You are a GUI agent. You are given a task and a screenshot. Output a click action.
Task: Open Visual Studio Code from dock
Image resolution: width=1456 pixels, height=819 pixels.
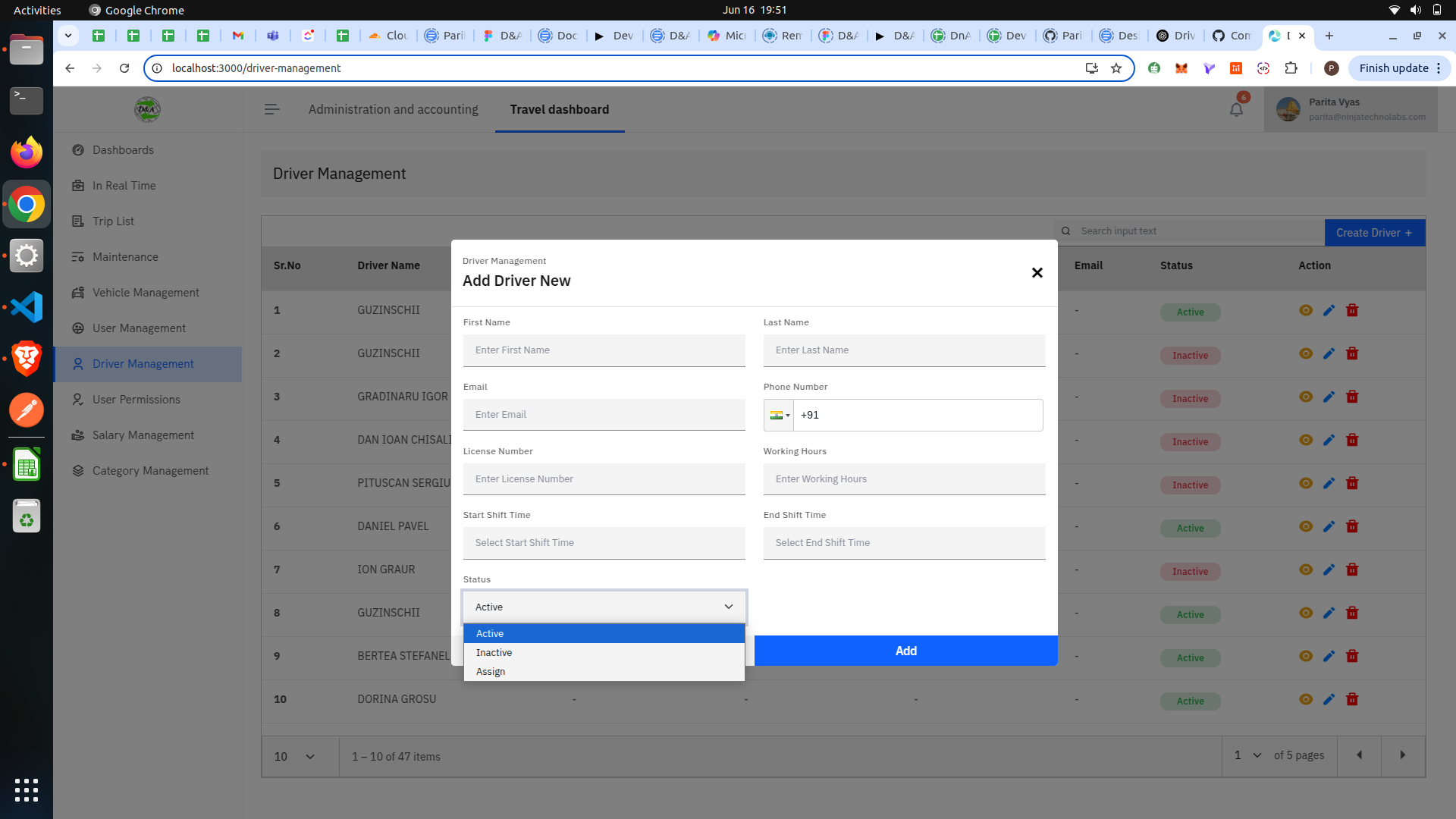[x=27, y=307]
